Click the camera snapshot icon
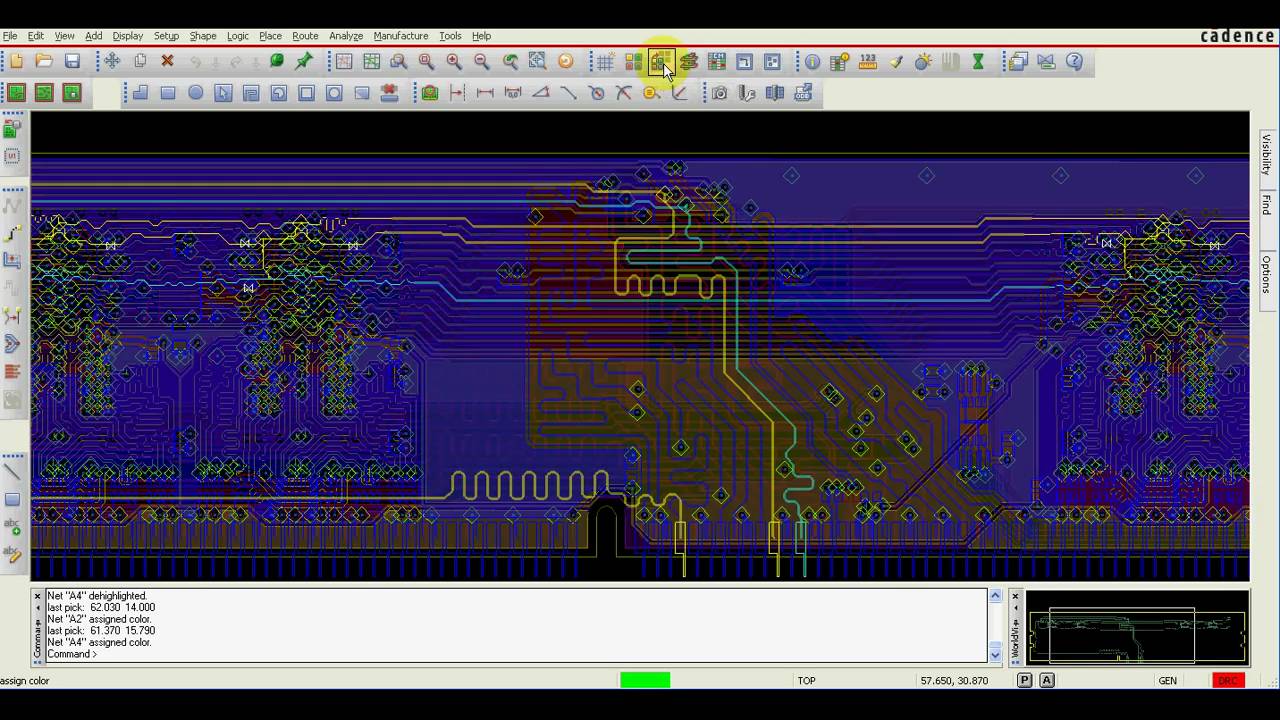Image resolution: width=1280 pixels, height=720 pixels. click(720, 93)
